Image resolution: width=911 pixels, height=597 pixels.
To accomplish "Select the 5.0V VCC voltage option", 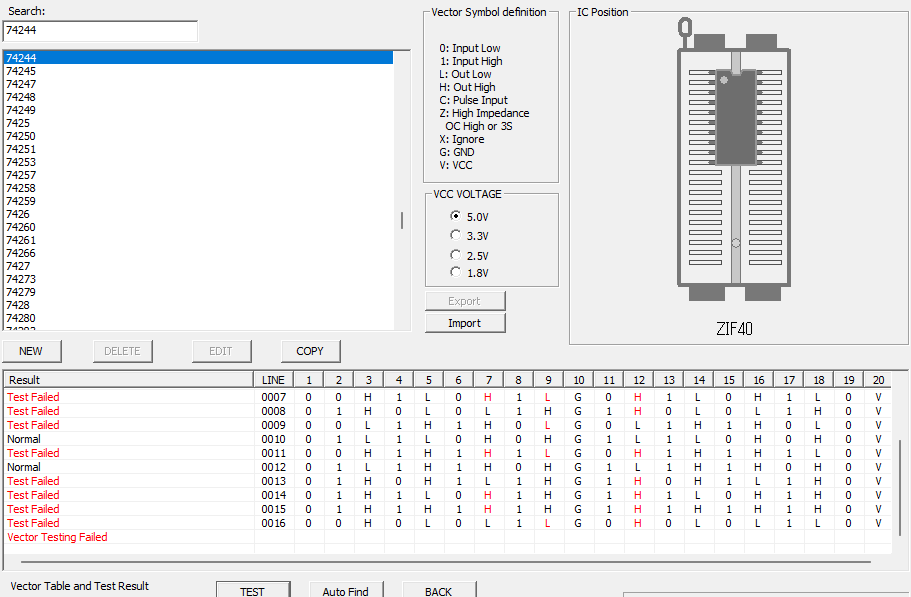I will coord(469,217).
